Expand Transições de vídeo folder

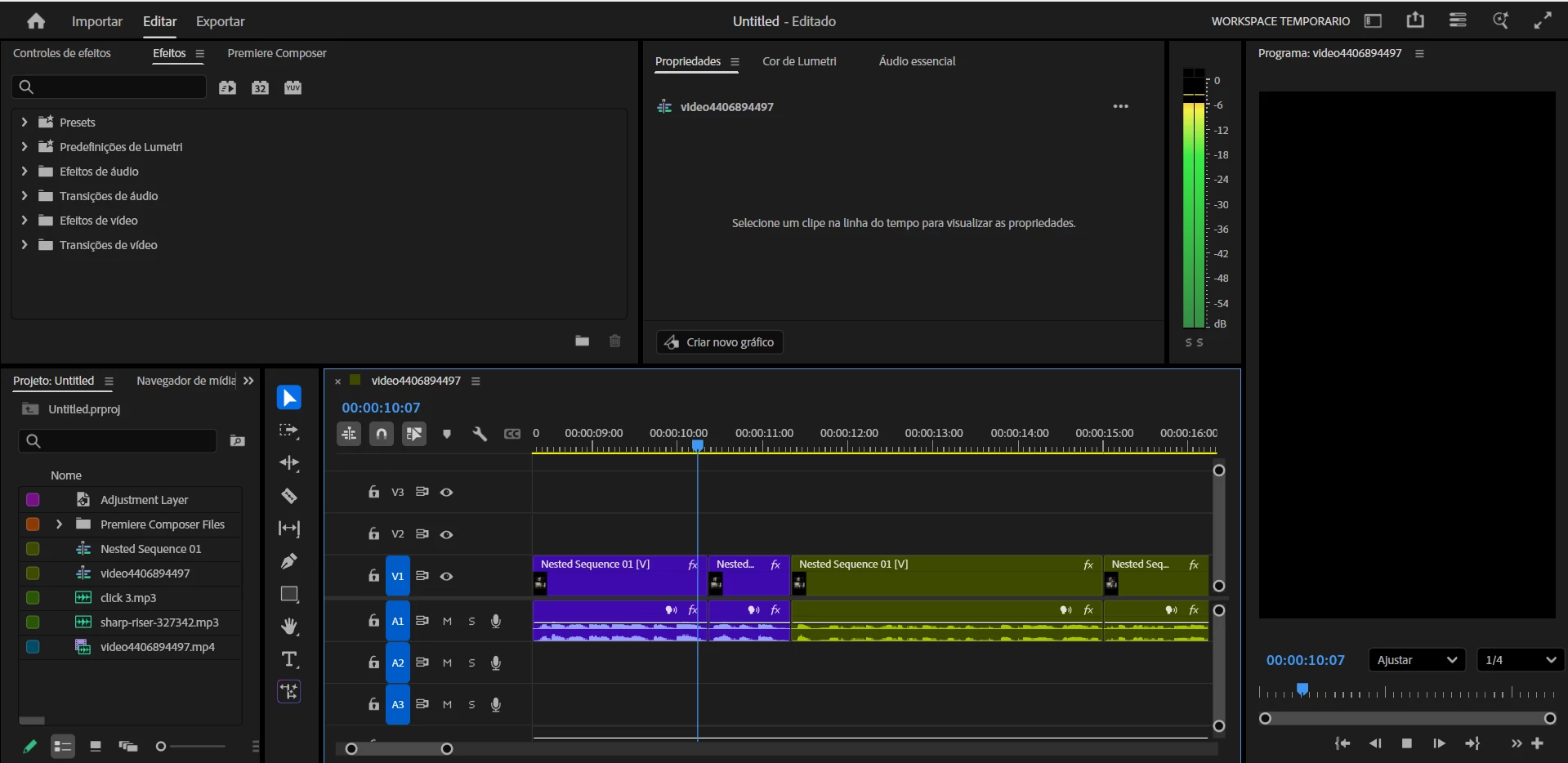[x=25, y=244]
